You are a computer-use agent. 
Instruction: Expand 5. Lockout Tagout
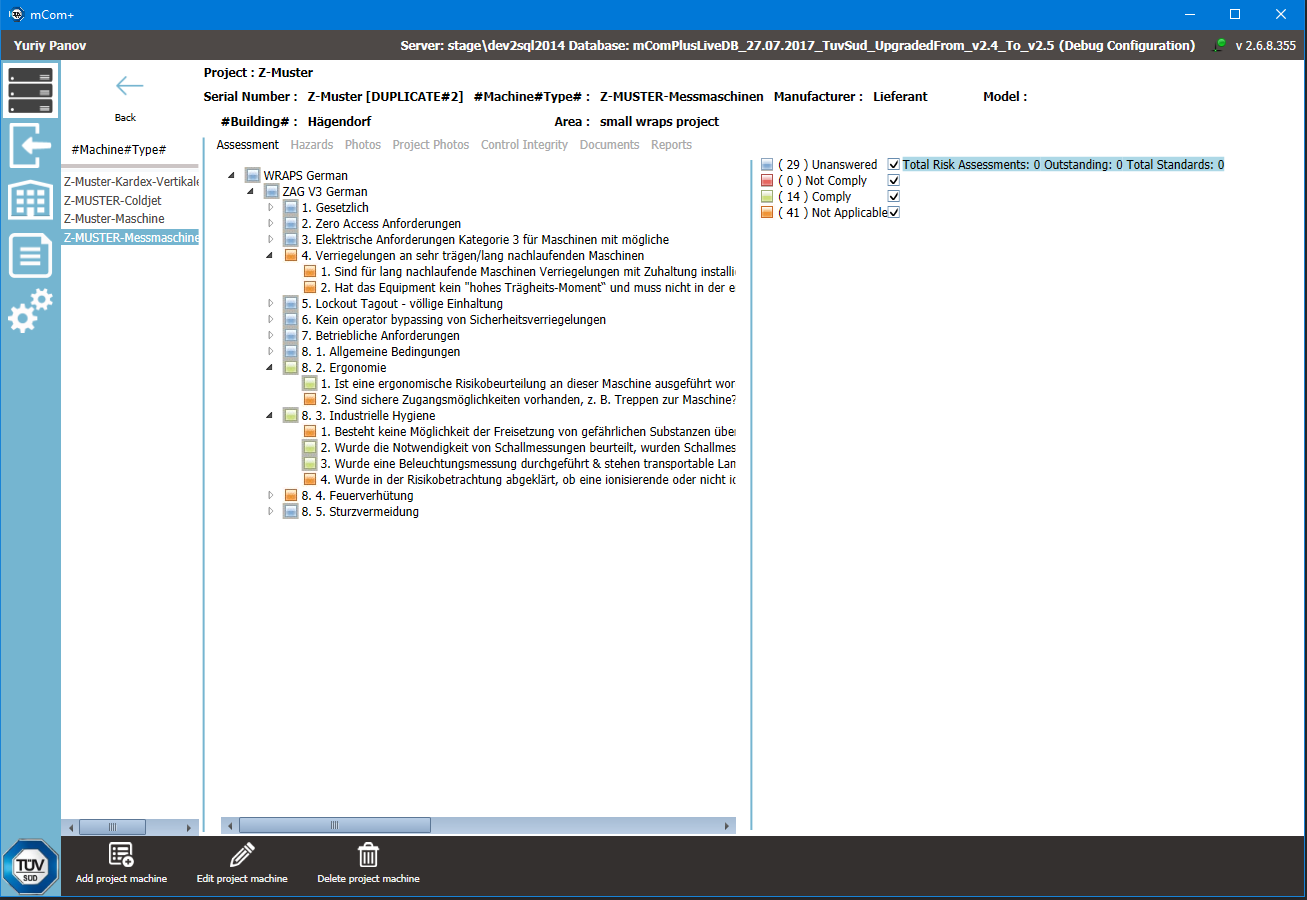(271, 304)
